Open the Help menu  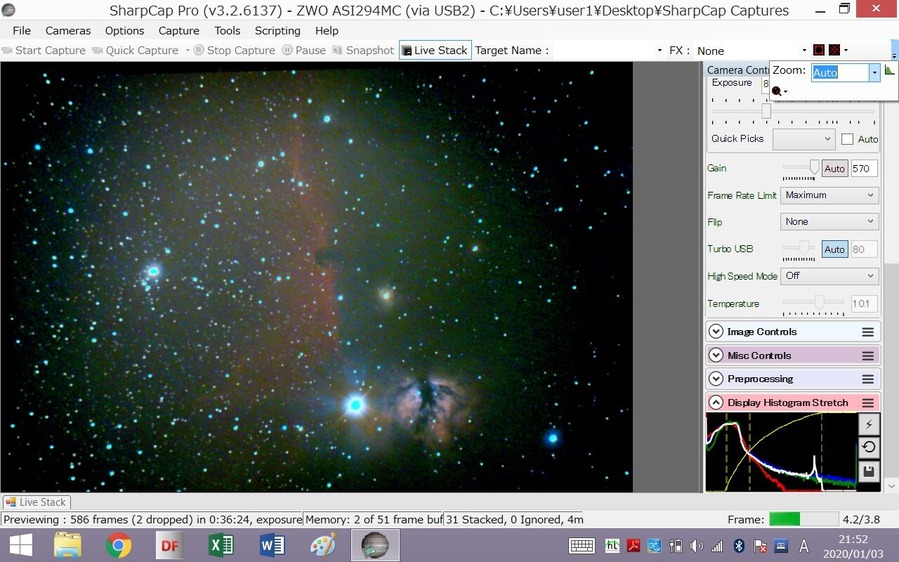click(x=327, y=30)
